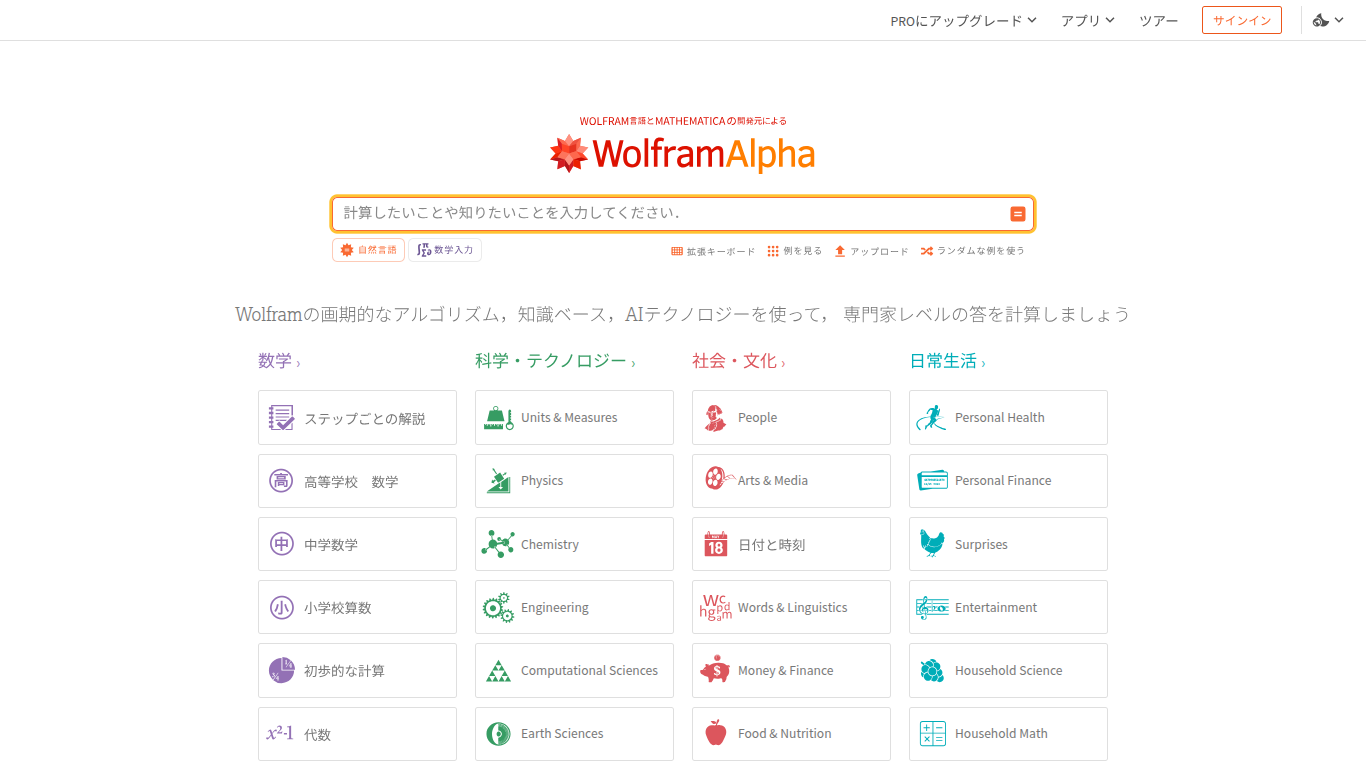Screen dimensions: 1366x766
Task: Open the Entertainment label text
Action: pos(996,607)
